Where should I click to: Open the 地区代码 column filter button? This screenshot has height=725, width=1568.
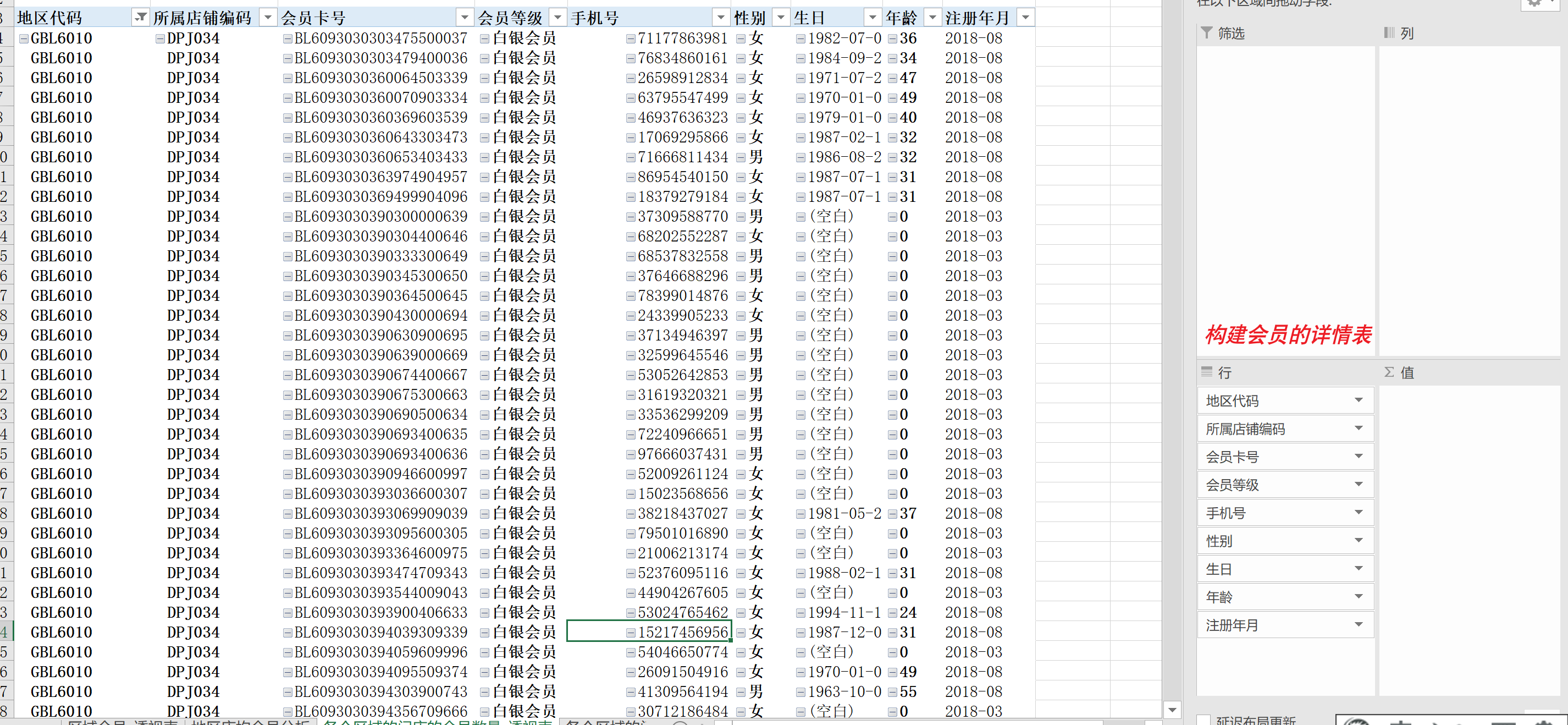[x=140, y=18]
